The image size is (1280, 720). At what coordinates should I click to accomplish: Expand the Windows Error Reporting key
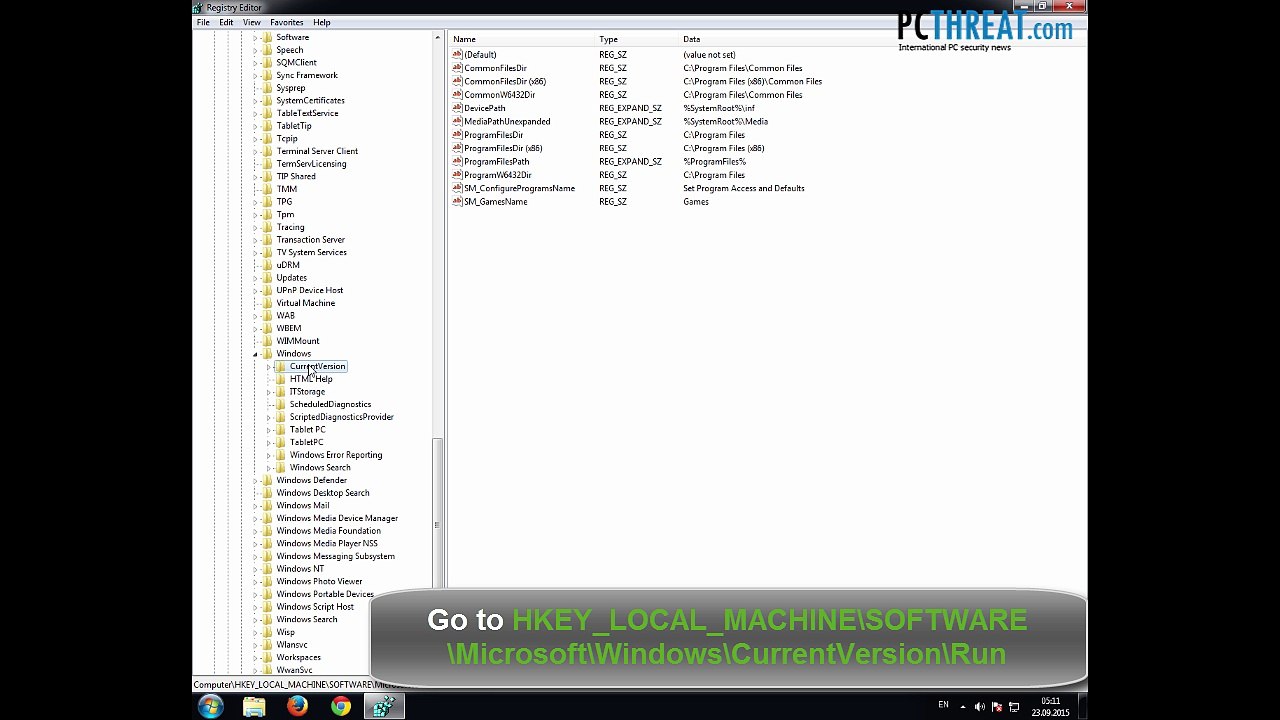point(269,455)
